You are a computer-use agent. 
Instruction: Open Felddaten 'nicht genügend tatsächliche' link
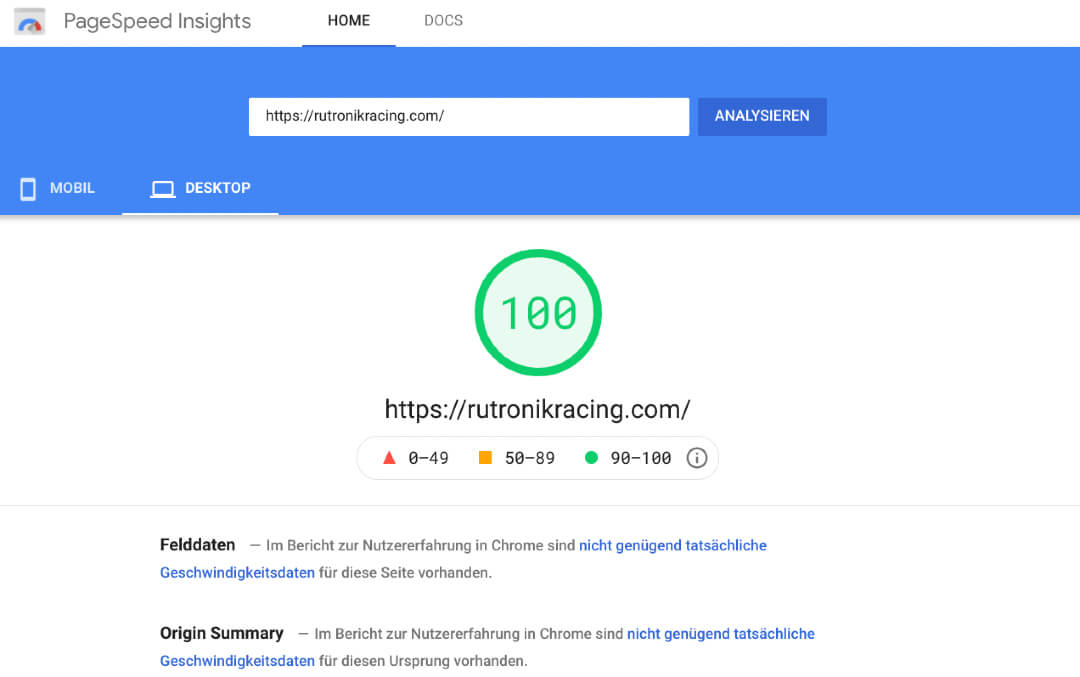point(673,545)
